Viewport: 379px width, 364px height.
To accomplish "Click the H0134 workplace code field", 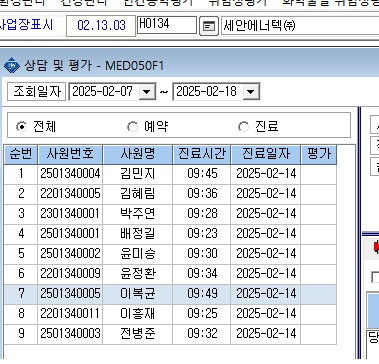I will pyautogui.click(x=167, y=25).
